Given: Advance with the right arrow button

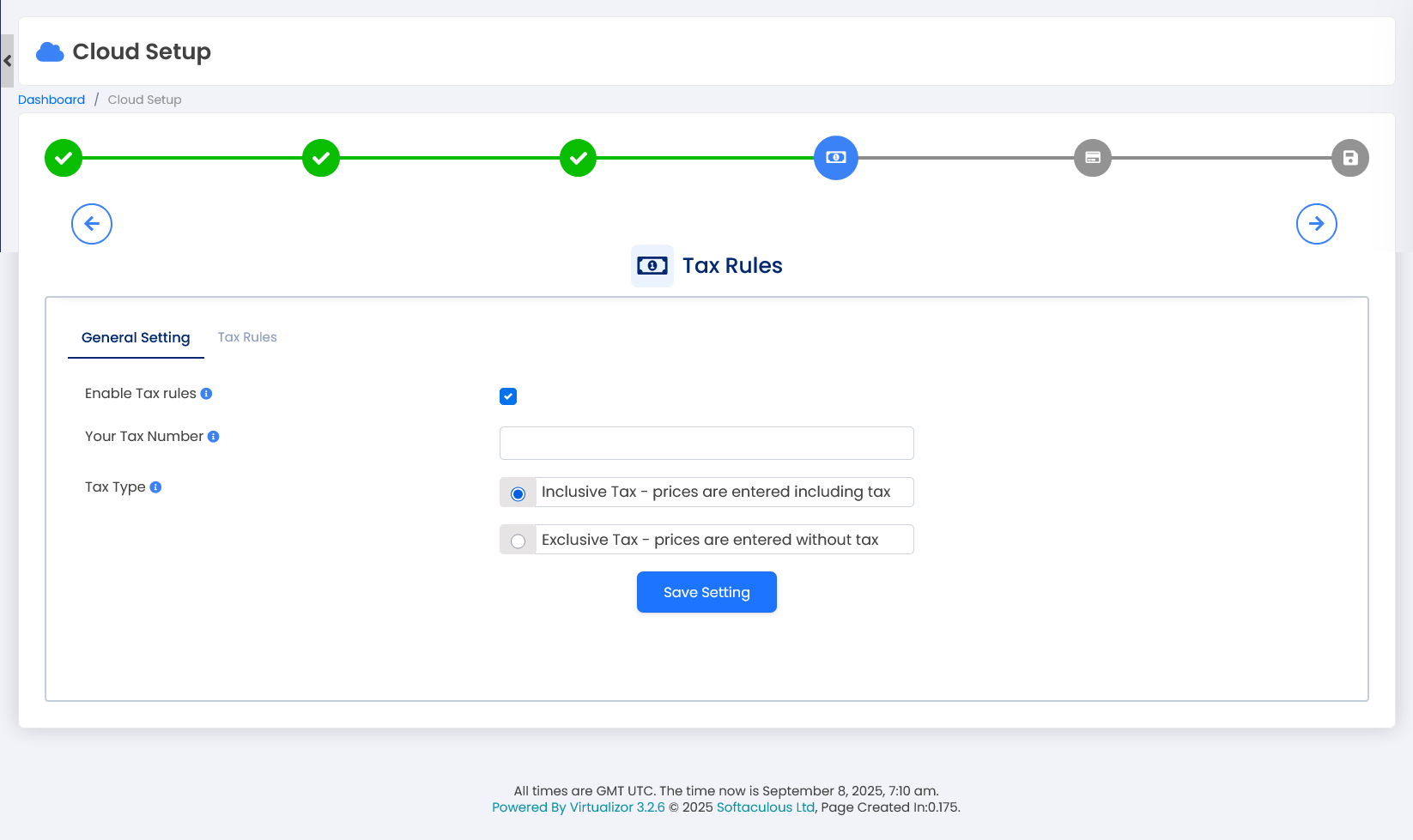Looking at the screenshot, I should pos(1317,224).
